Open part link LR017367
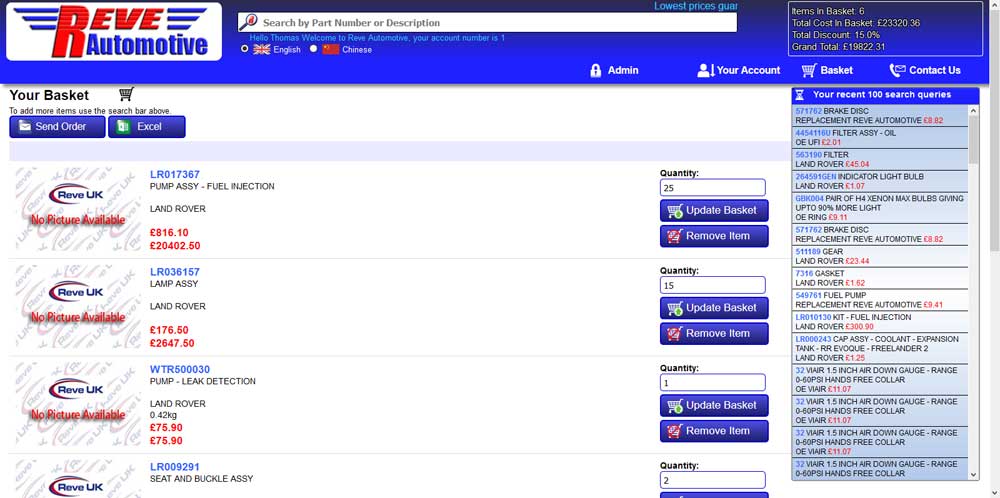 175,174
